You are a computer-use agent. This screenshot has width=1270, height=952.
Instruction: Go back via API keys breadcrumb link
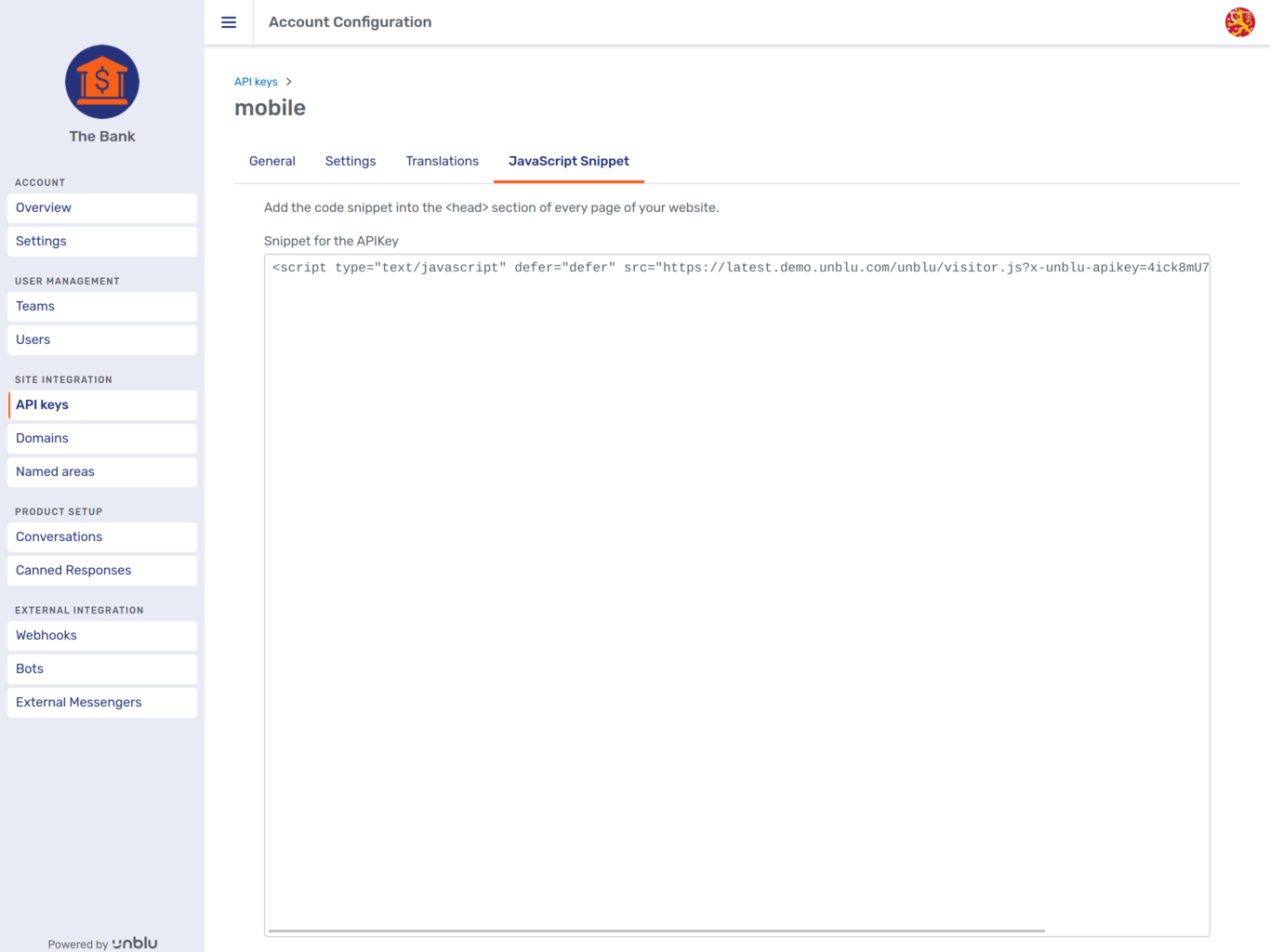256,82
